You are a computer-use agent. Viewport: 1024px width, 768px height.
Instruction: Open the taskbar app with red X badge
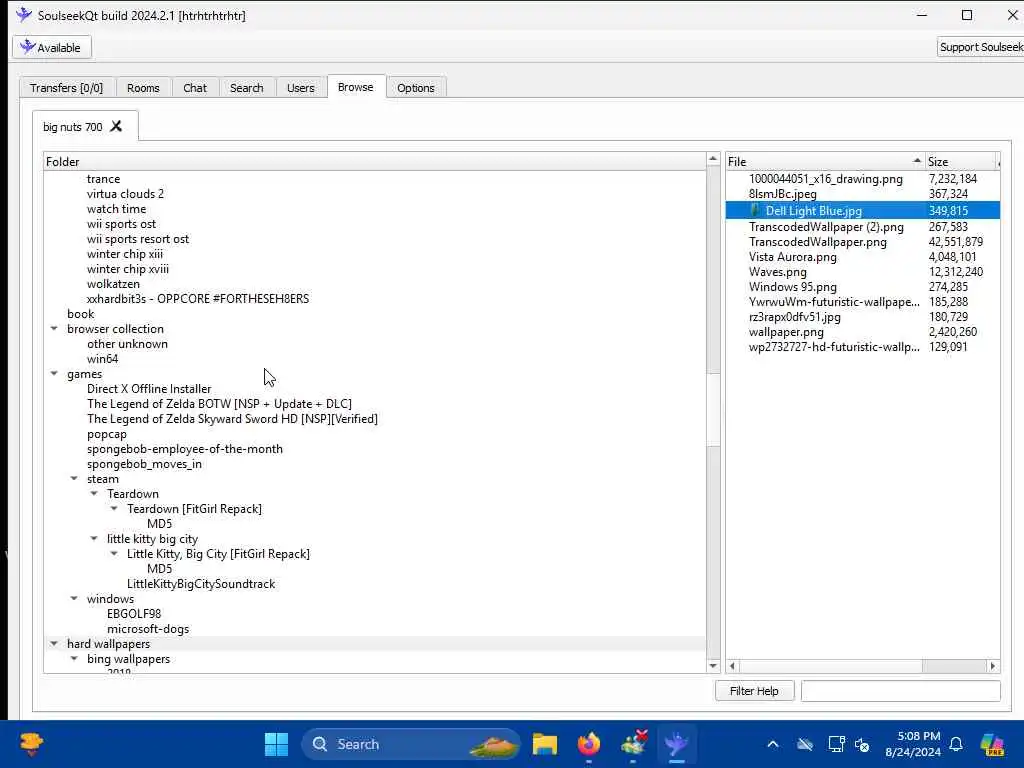pyautogui.click(x=633, y=744)
